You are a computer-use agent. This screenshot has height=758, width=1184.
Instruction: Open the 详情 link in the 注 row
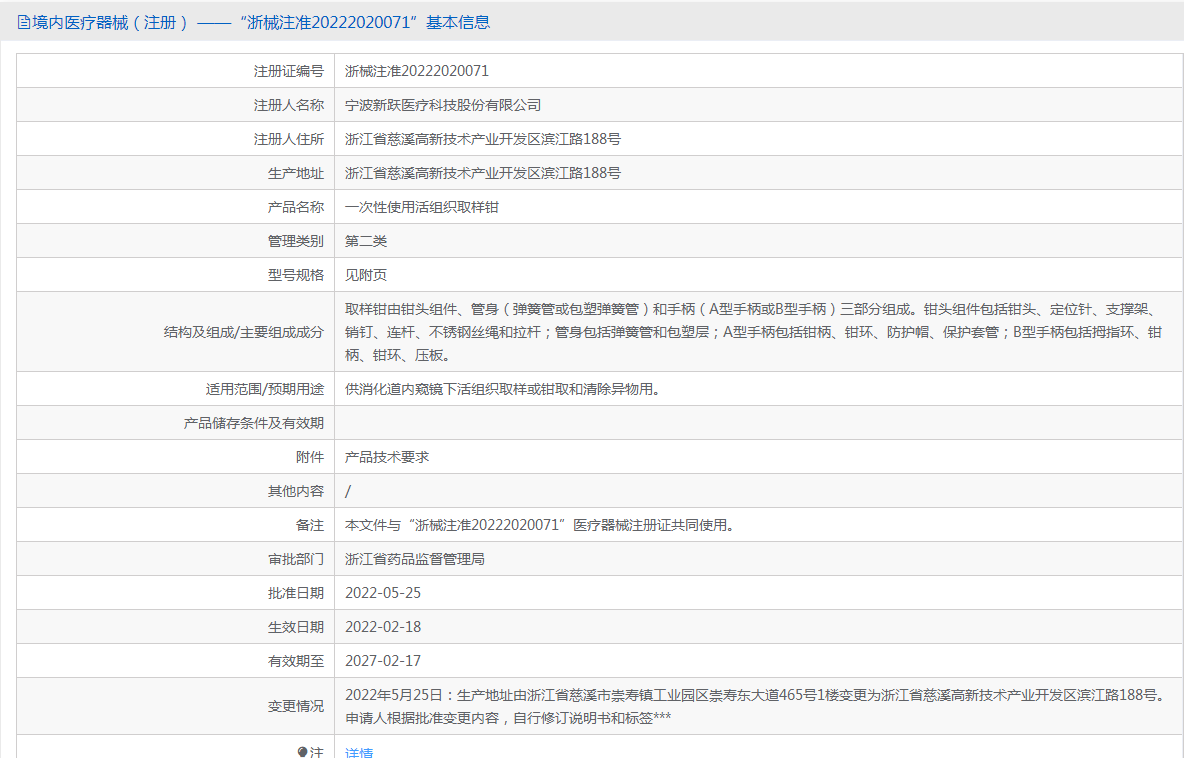click(x=359, y=752)
